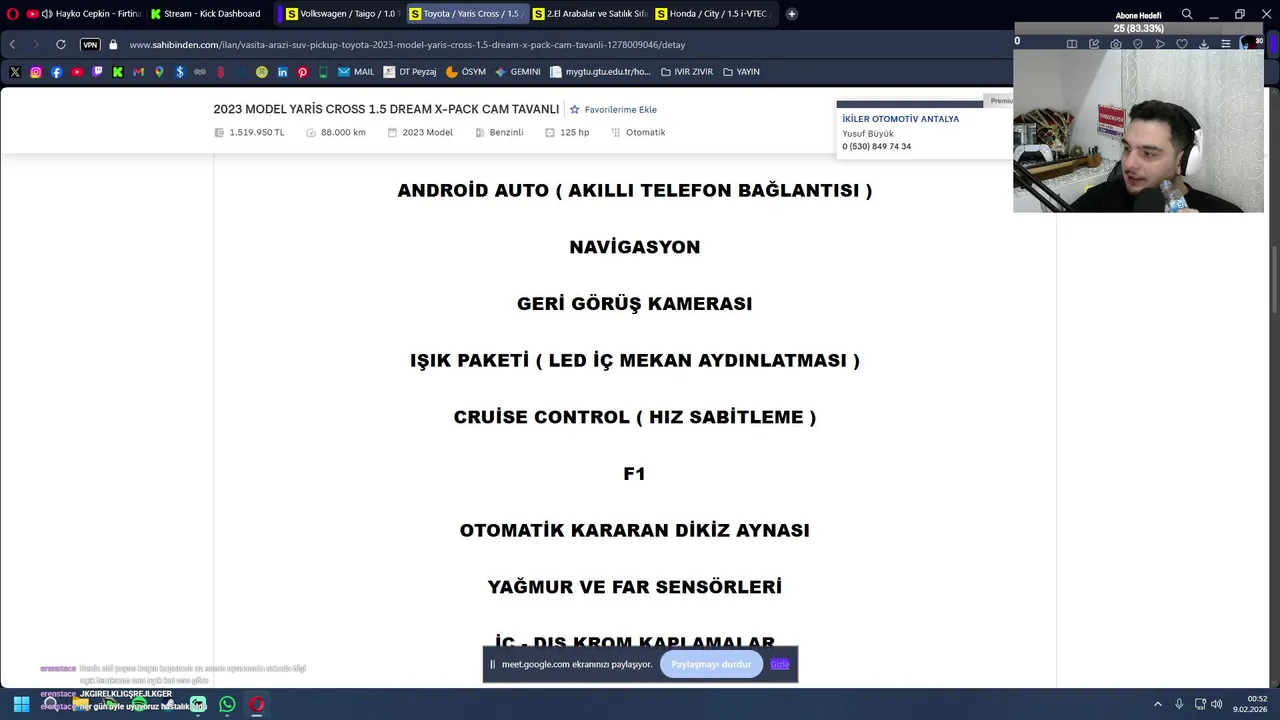Switch to the 2.El Arabalar ve Satılık tab
The image size is (1280, 720).
pyautogui.click(x=589, y=14)
